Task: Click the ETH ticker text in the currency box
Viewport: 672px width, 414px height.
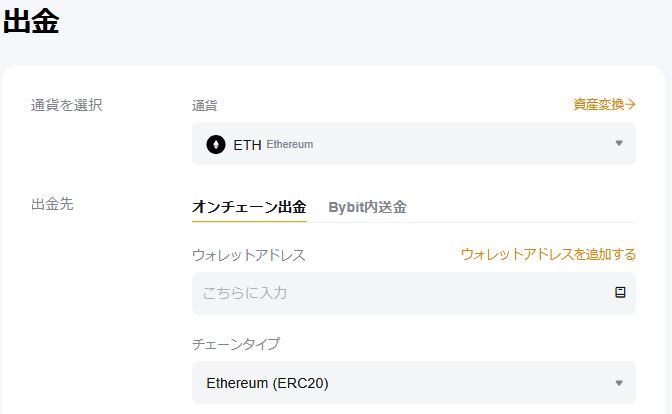Action: 247,145
